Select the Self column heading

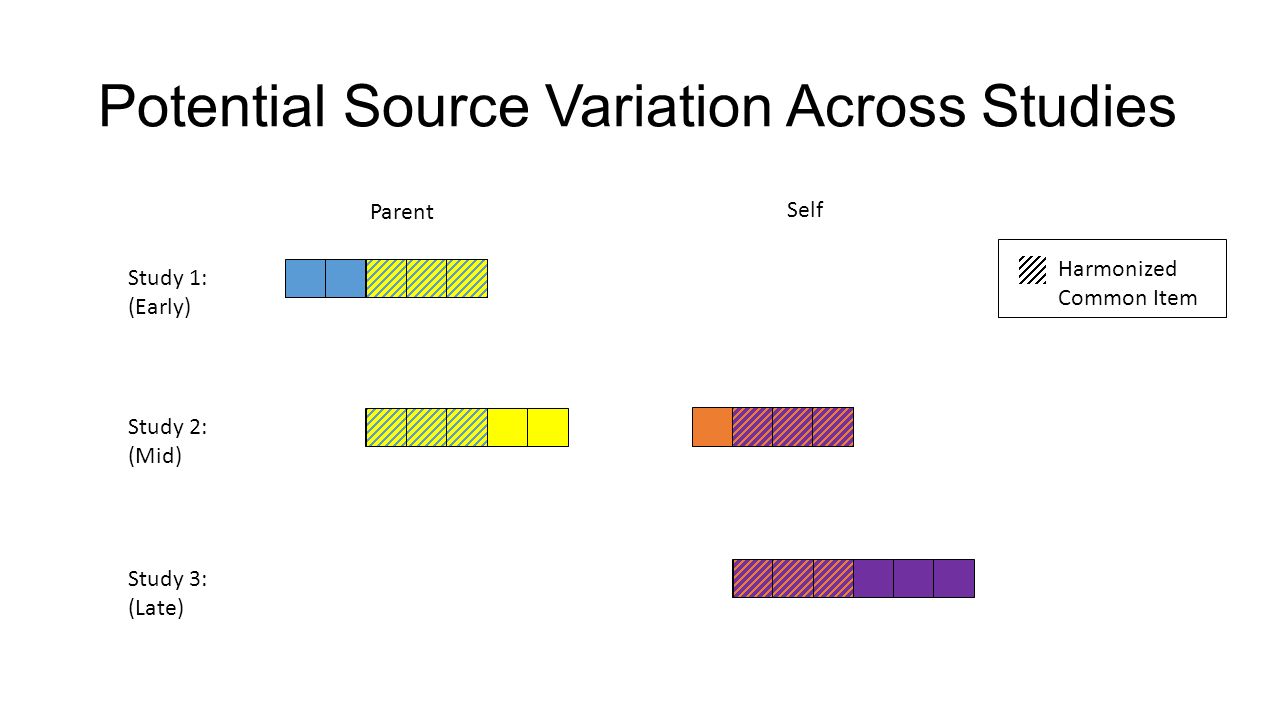click(805, 210)
